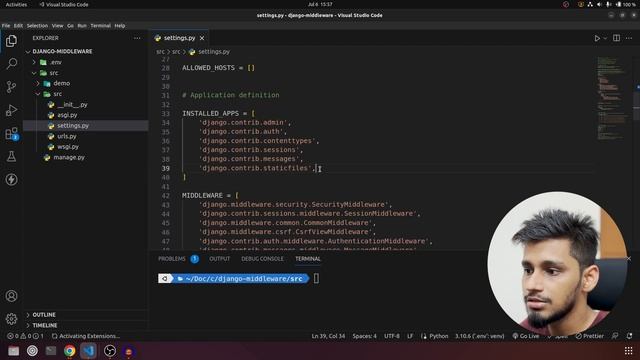Open the lightning bolt activity bar icon

[11, 179]
